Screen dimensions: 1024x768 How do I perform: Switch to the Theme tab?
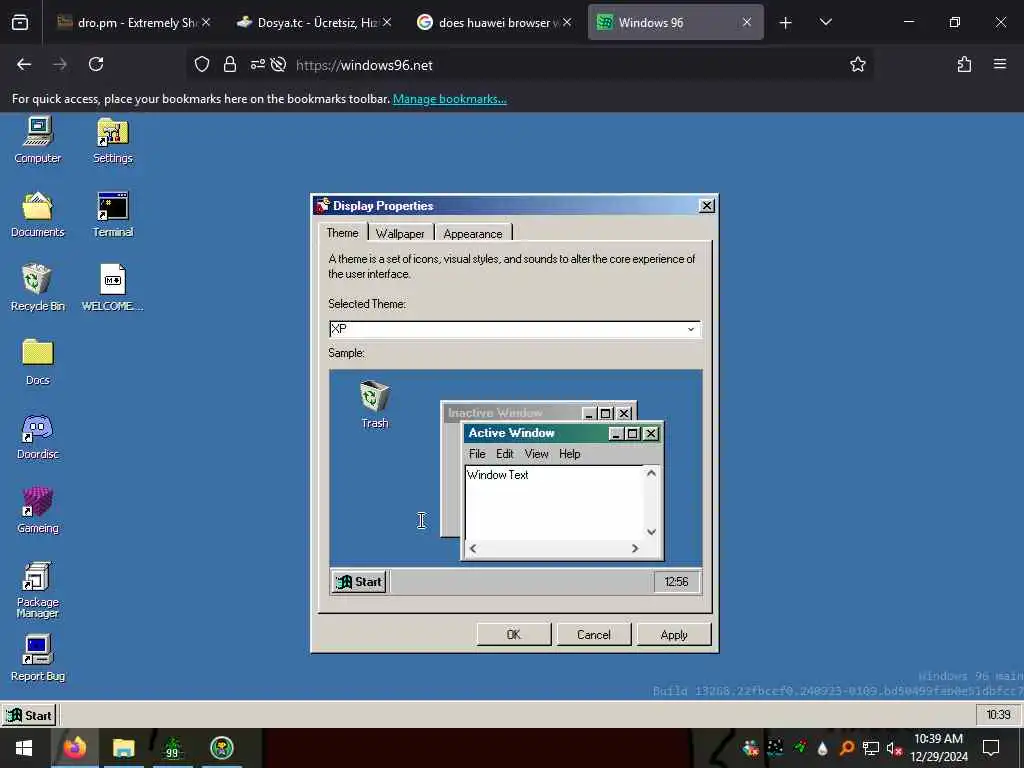pos(342,233)
